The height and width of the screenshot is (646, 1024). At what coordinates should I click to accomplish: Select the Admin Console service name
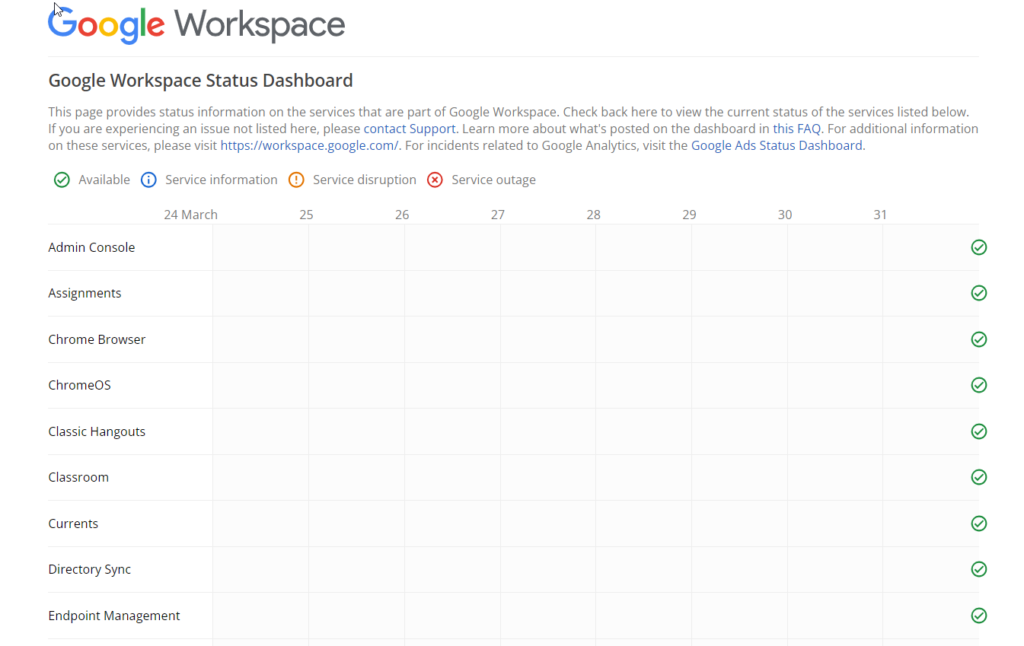(91, 248)
